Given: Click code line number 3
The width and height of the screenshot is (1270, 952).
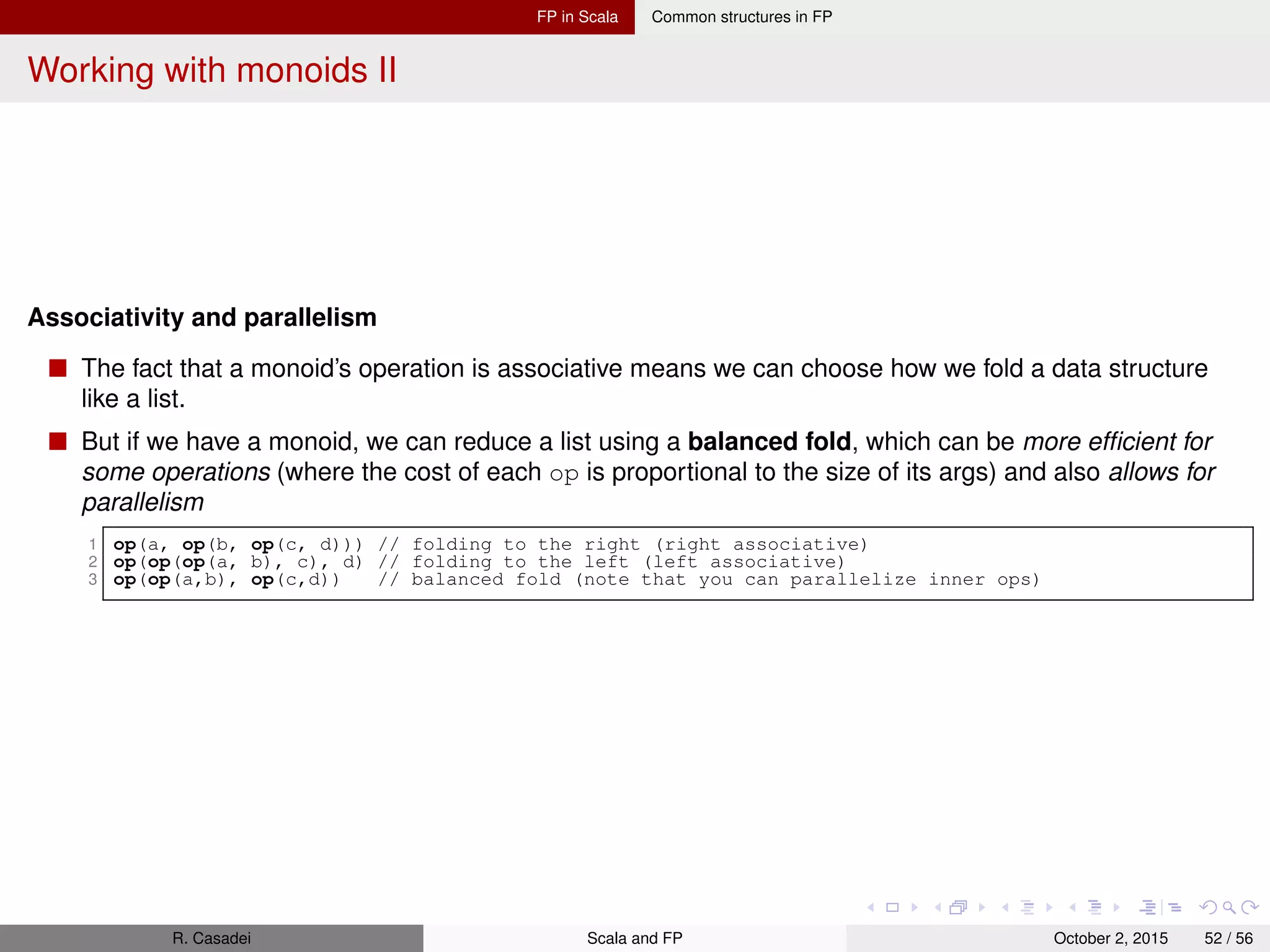Looking at the screenshot, I should point(92,580).
